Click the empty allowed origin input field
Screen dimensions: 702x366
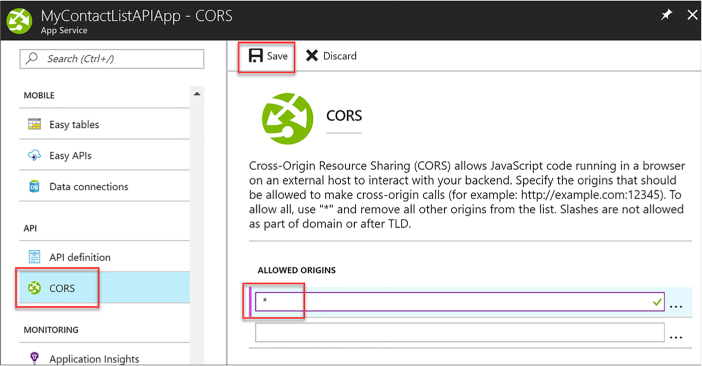coord(460,332)
